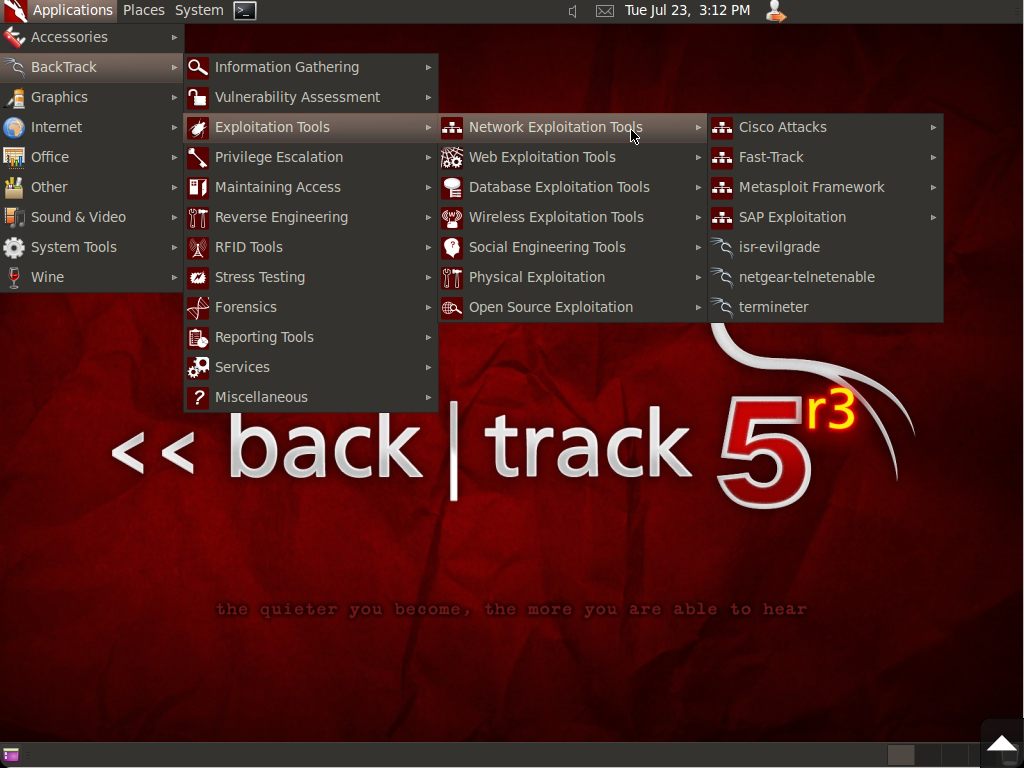The height and width of the screenshot is (768, 1024).
Task: Click the Sound & Video icon
Action: click(x=14, y=217)
